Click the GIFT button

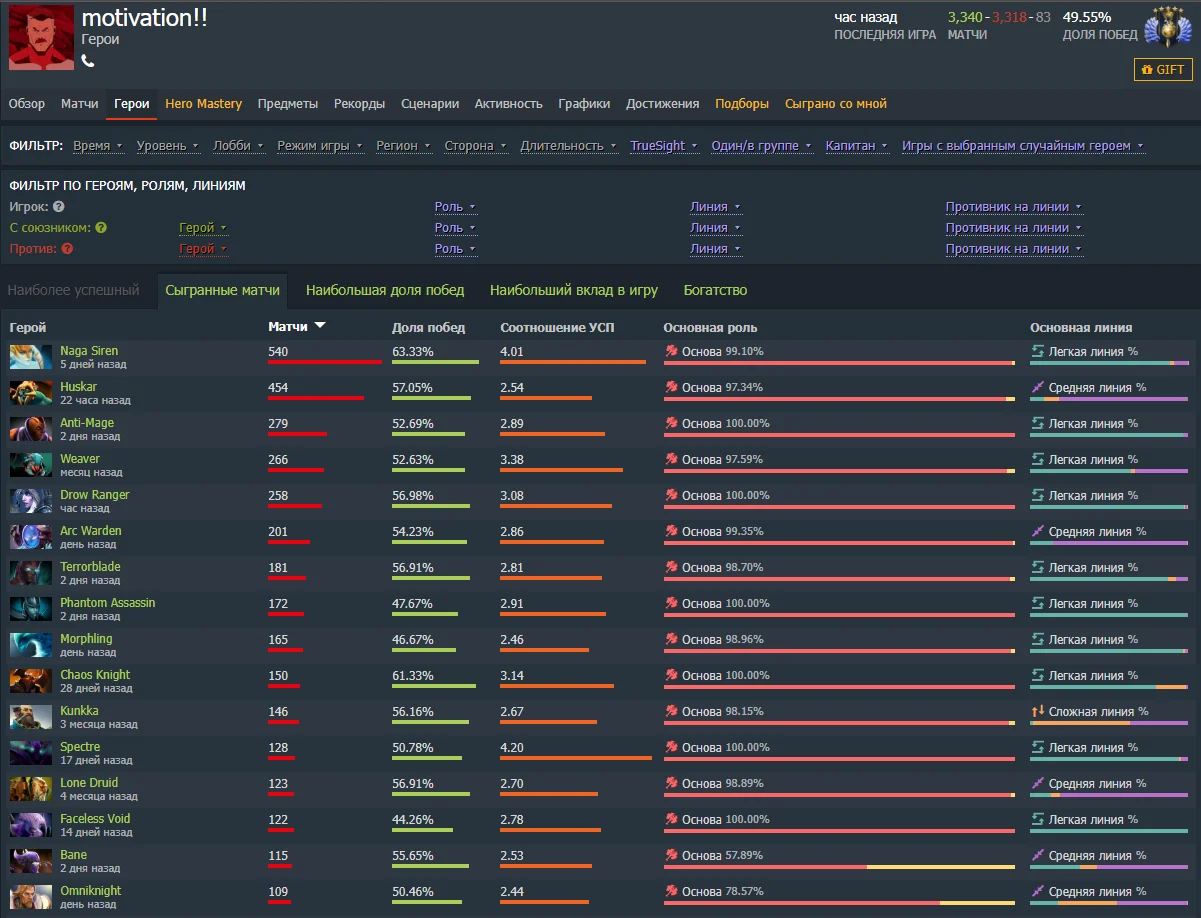(1163, 70)
